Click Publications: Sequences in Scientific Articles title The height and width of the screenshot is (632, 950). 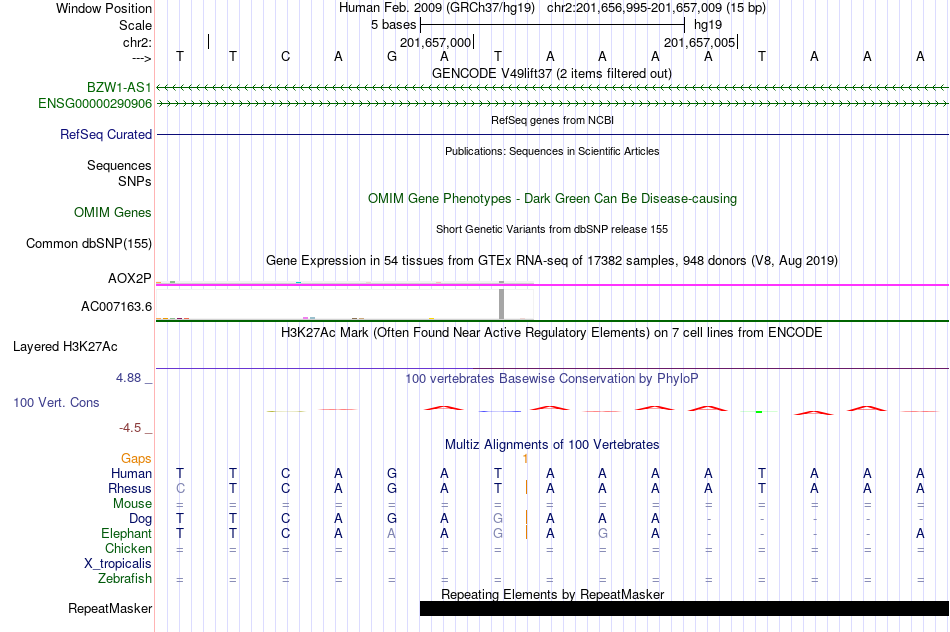coord(552,151)
